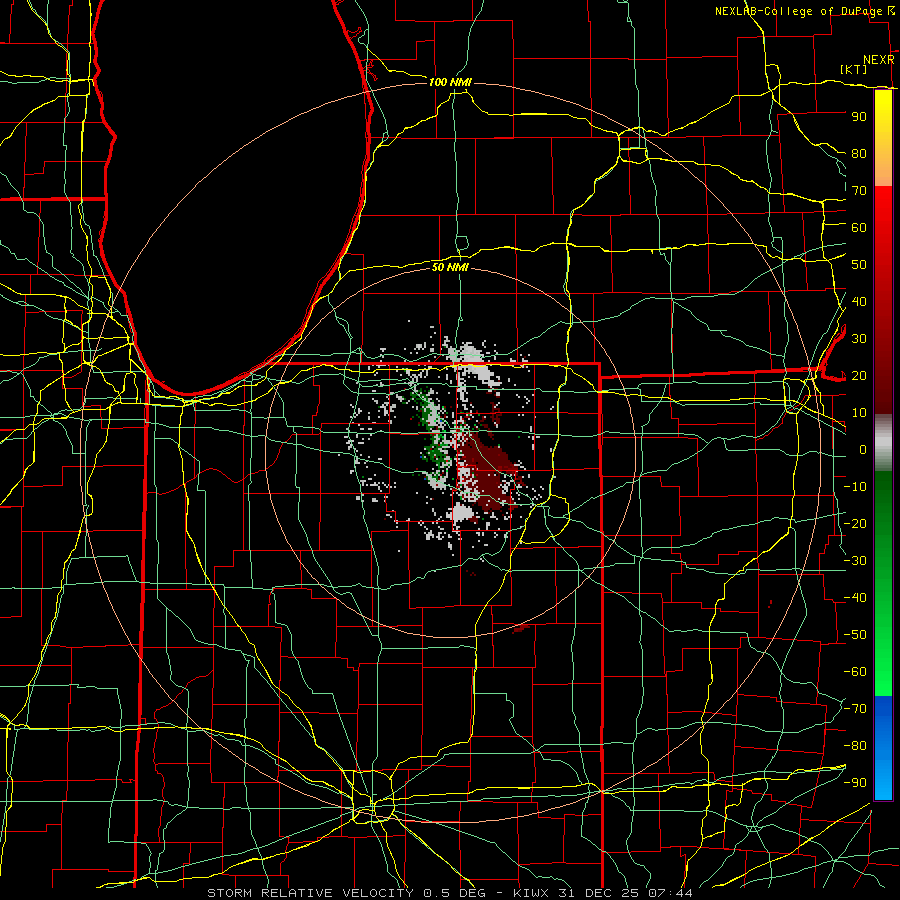Click the NEXR label at the top right
Screen dimensions: 900x900
tap(879, 60)
